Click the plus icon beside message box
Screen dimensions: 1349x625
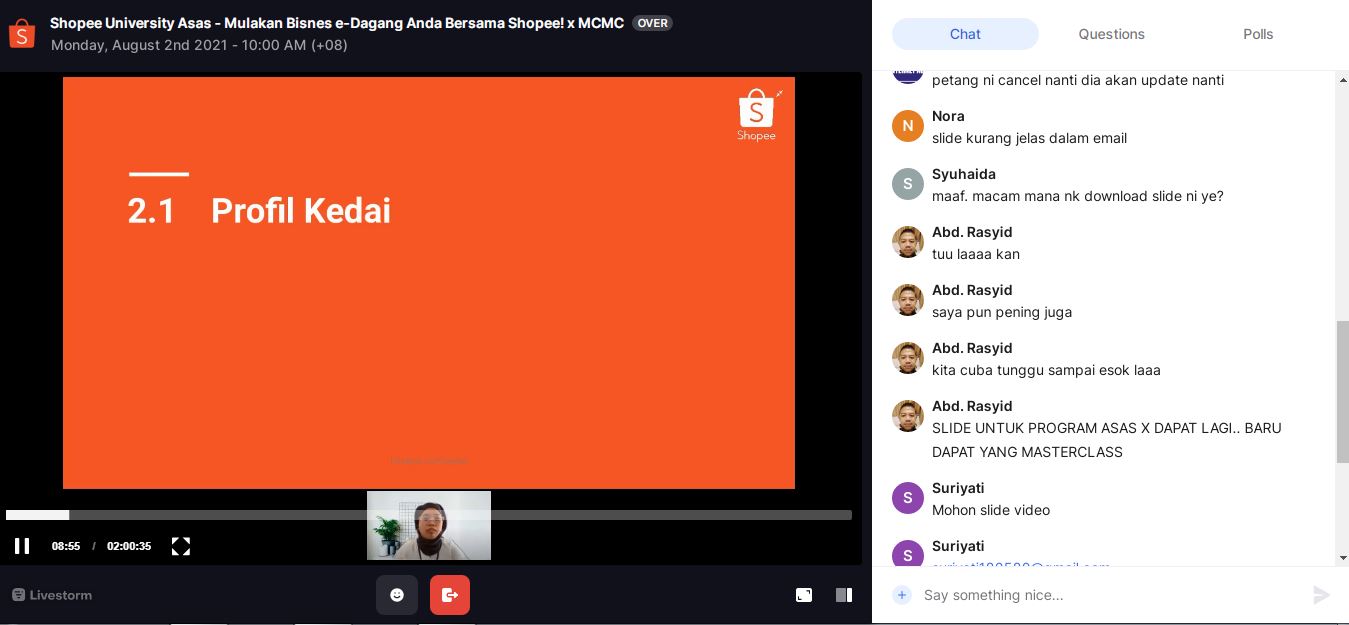point(902,595)
